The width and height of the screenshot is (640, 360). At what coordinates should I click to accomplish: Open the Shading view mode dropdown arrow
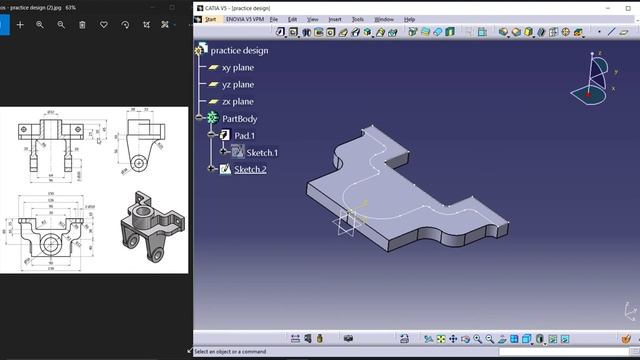point(544,344)
